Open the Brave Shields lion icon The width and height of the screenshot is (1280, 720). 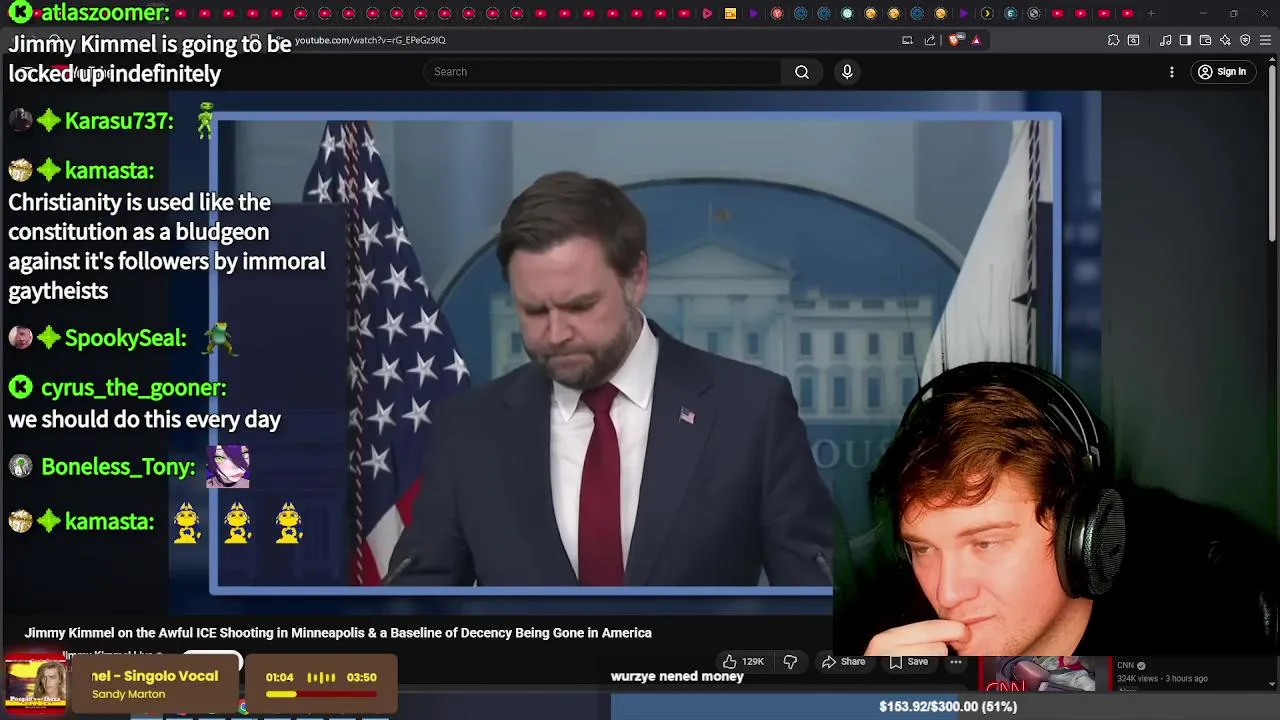955,40
